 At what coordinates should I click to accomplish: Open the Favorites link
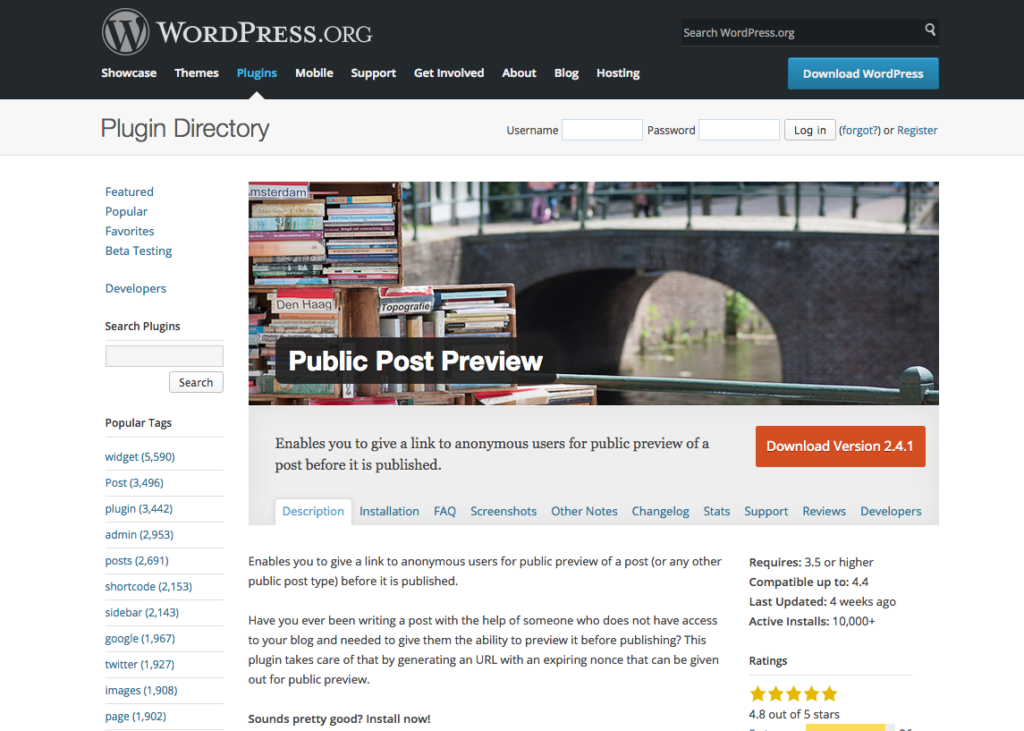coord(129,231)
